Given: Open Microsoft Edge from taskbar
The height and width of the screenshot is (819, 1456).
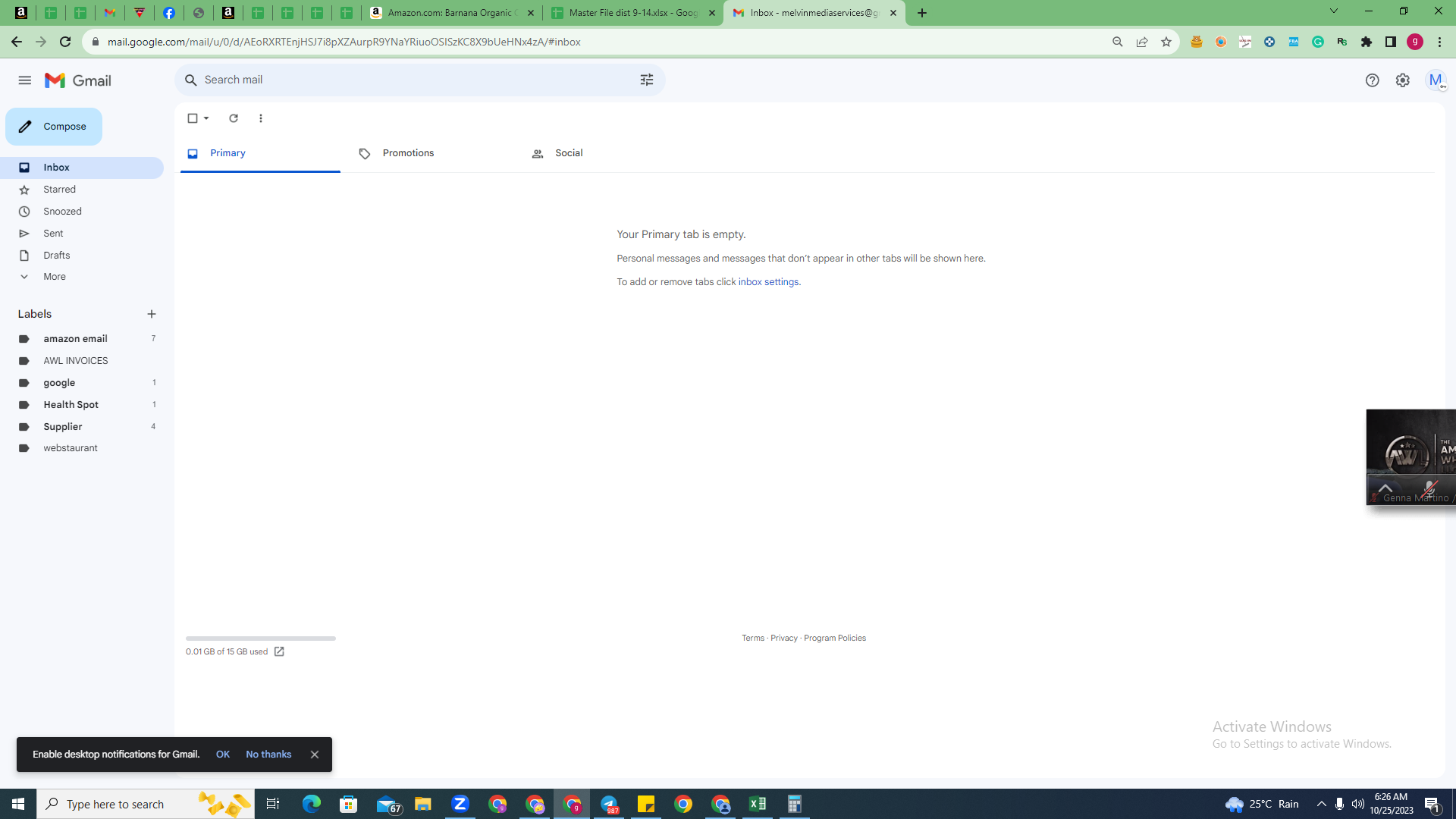Looking at the screenshot, I should coord(311,804).
